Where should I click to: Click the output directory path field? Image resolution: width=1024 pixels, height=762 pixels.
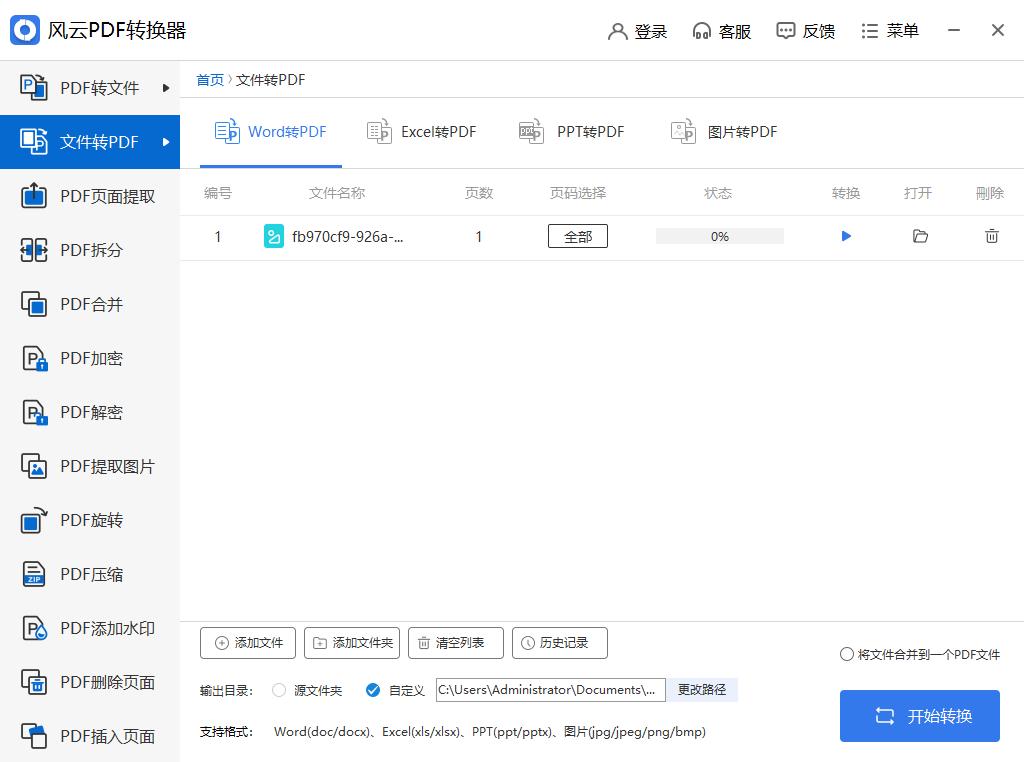click(x=550, y=690)
